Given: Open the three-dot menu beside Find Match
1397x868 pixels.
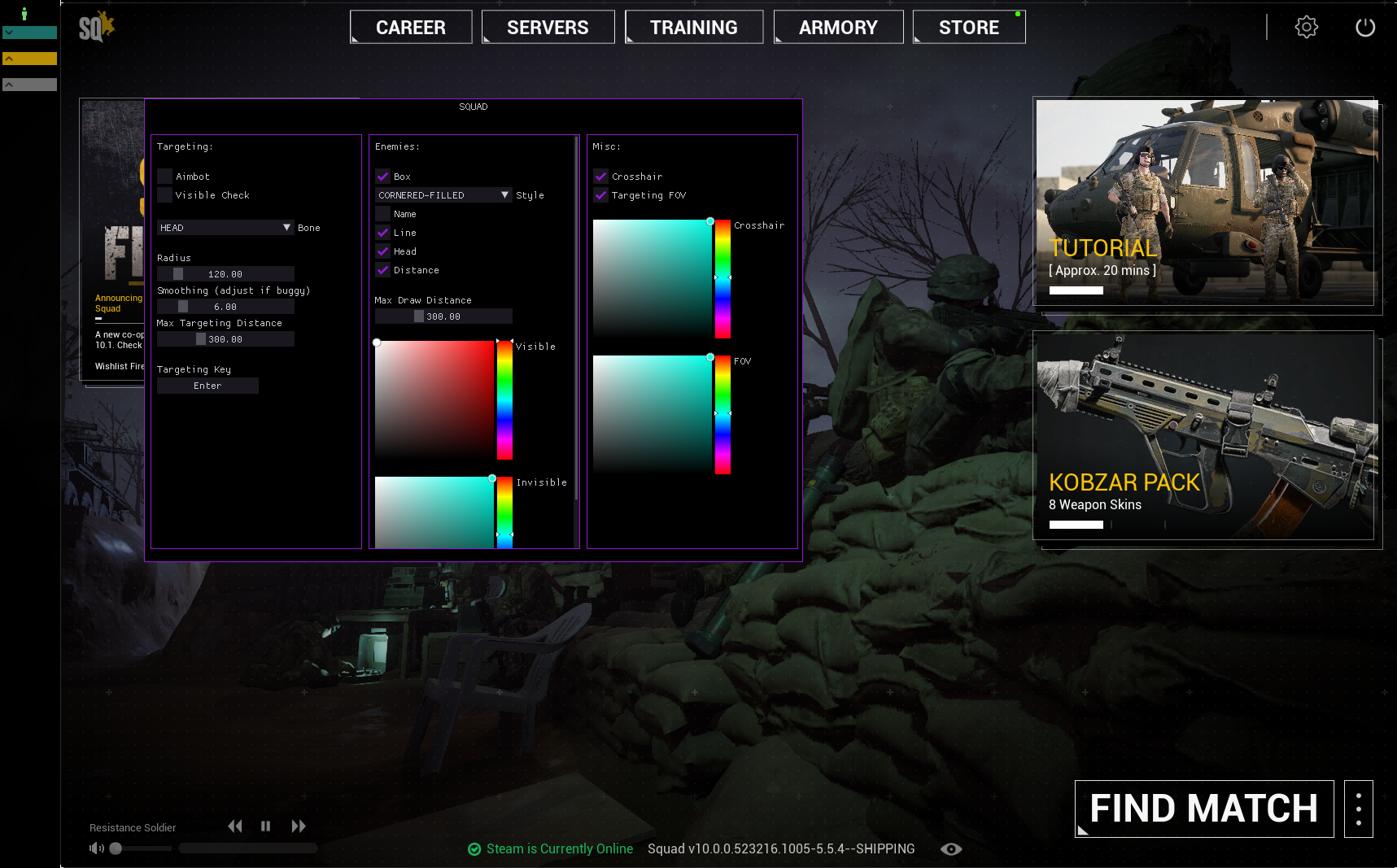Looking at the screenshot, I should [x=1358, y=809].
